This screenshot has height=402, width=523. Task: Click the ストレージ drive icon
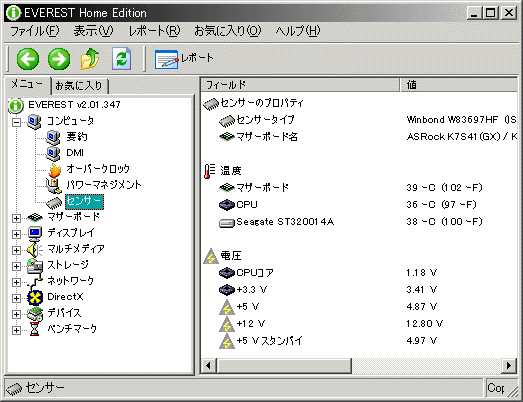[x=35, y=266]
